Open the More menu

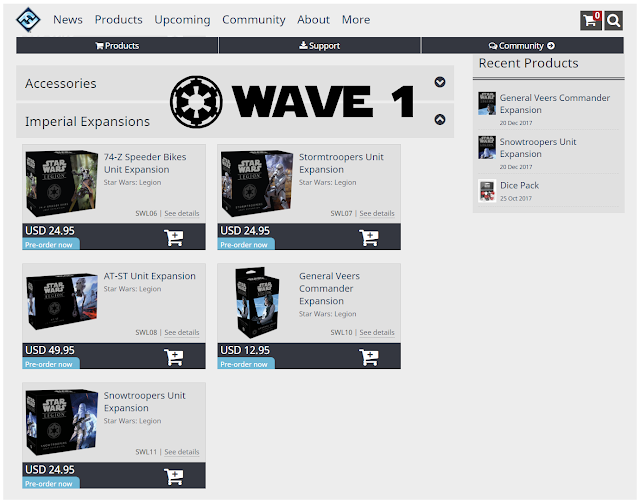click(356, 20)
